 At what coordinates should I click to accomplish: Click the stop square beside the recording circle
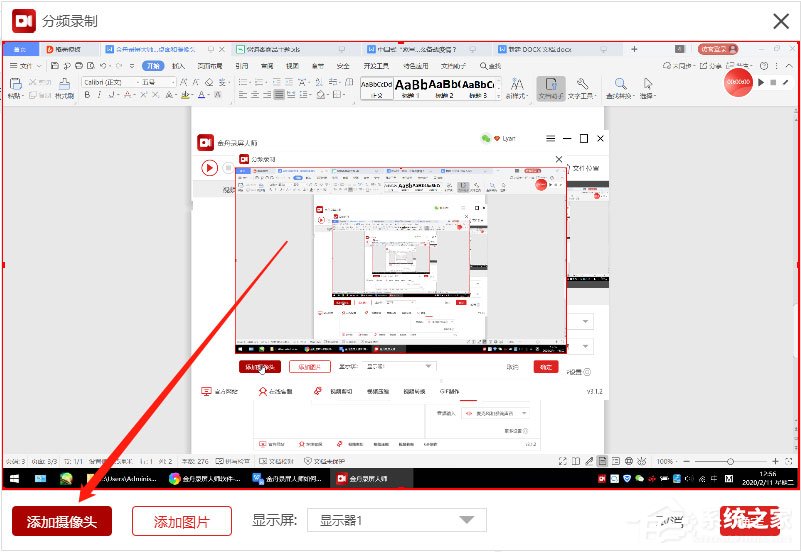tap(773, 82)
